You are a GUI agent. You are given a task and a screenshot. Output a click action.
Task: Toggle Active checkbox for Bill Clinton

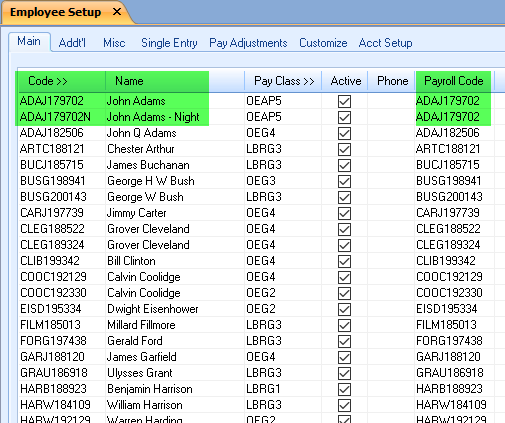344,261
